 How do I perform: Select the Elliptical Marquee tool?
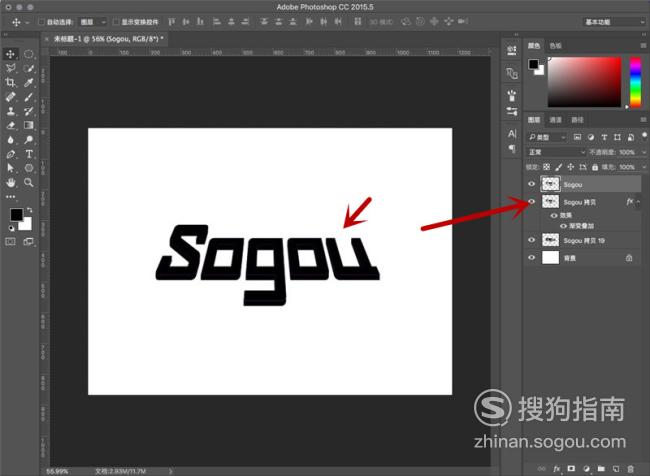click(x=28, y=54)
